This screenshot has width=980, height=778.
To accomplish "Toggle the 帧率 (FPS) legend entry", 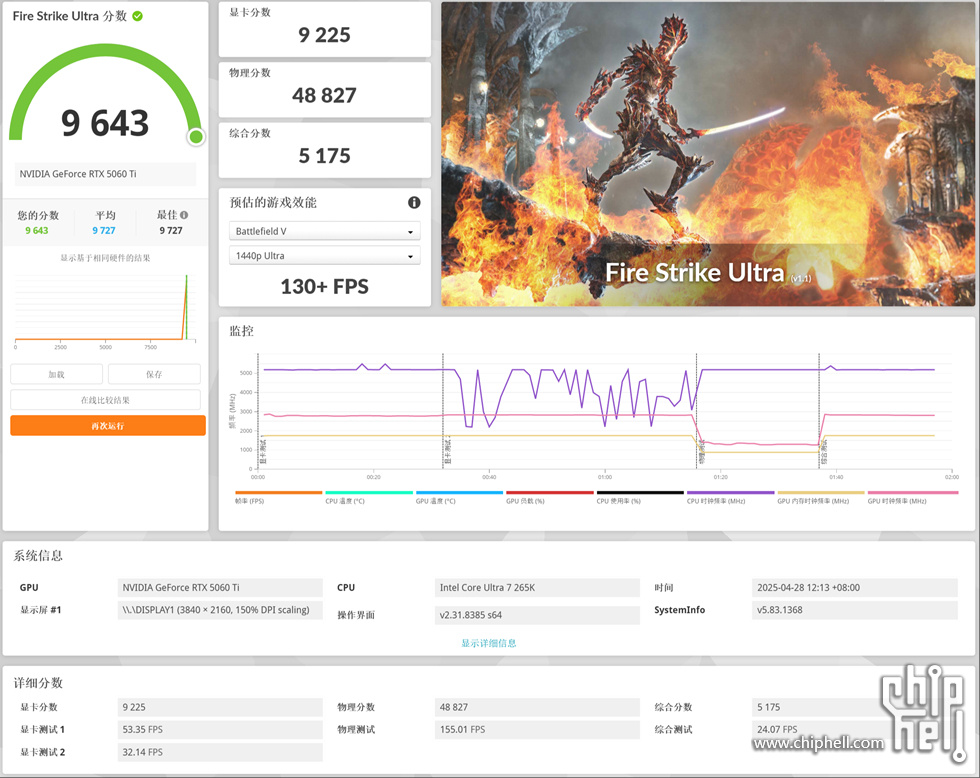I will (x=278, y=497).
